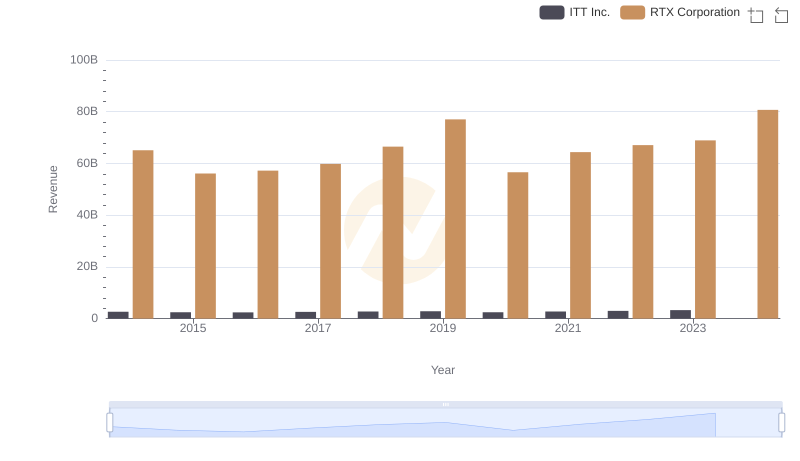Screen dimensions: 800x461
Task: Click the 100B y-axis label
Action: 84,60
